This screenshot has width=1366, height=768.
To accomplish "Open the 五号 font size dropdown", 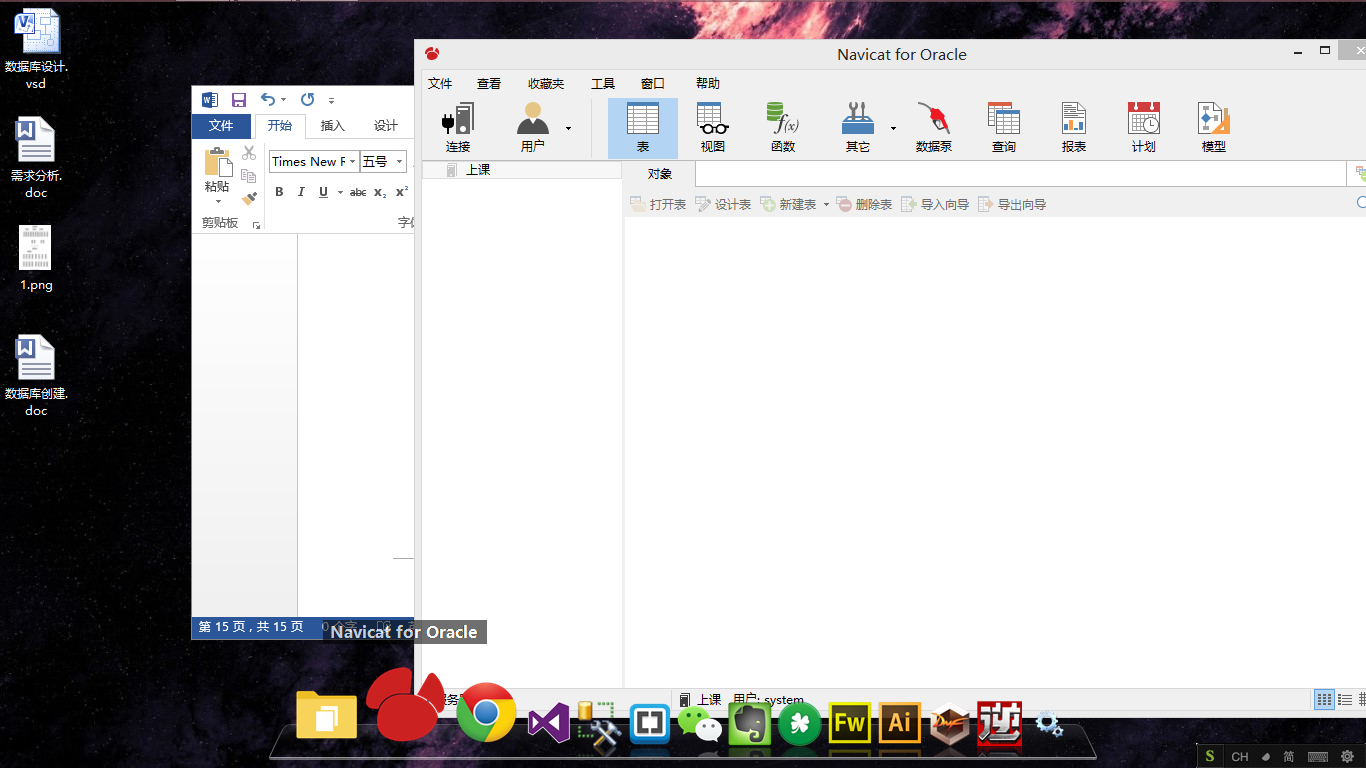I will click(x=400, y=162).
